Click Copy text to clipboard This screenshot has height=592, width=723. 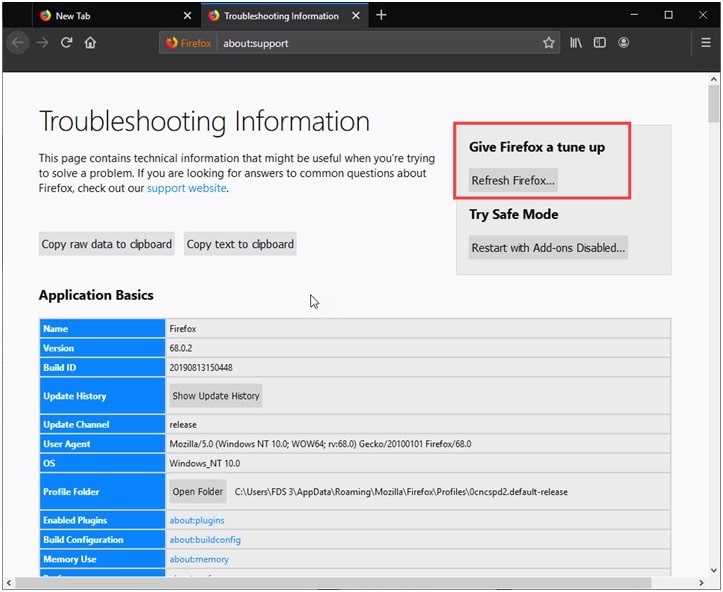240,244
